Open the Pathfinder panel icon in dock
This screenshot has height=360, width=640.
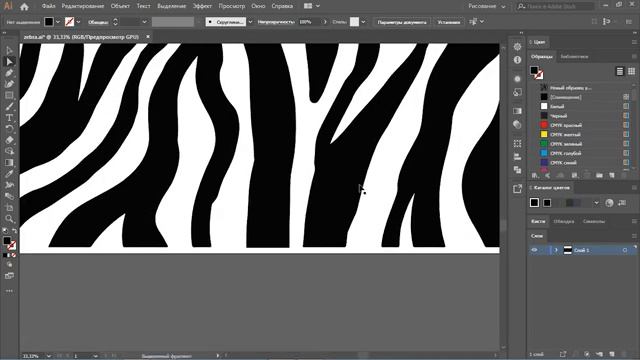518,170
